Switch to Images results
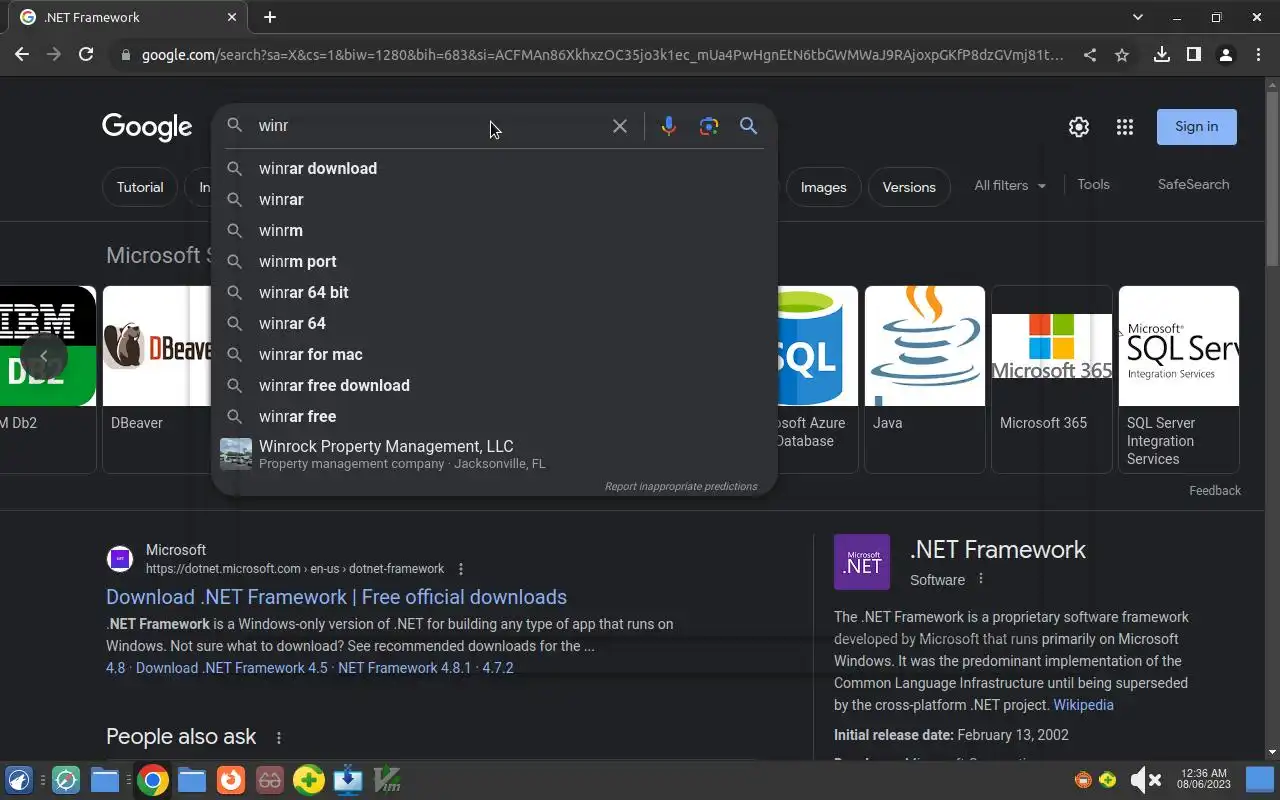 823,187
